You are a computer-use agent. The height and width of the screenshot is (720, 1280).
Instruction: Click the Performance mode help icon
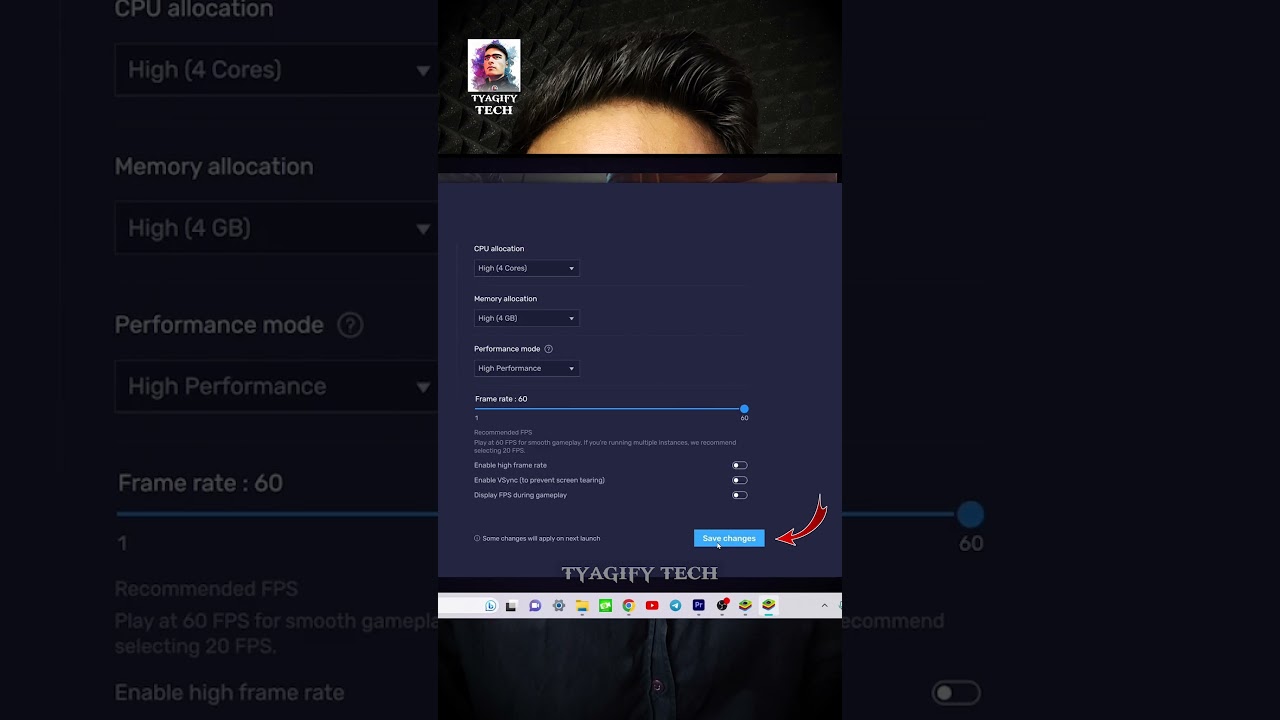[x=548, y=349]
